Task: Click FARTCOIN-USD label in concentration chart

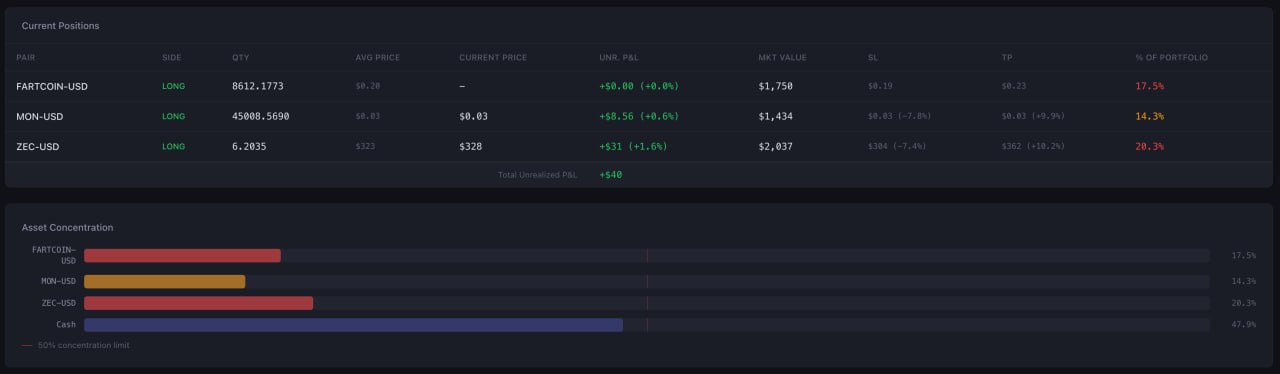Action: click(x=54, y=255)
